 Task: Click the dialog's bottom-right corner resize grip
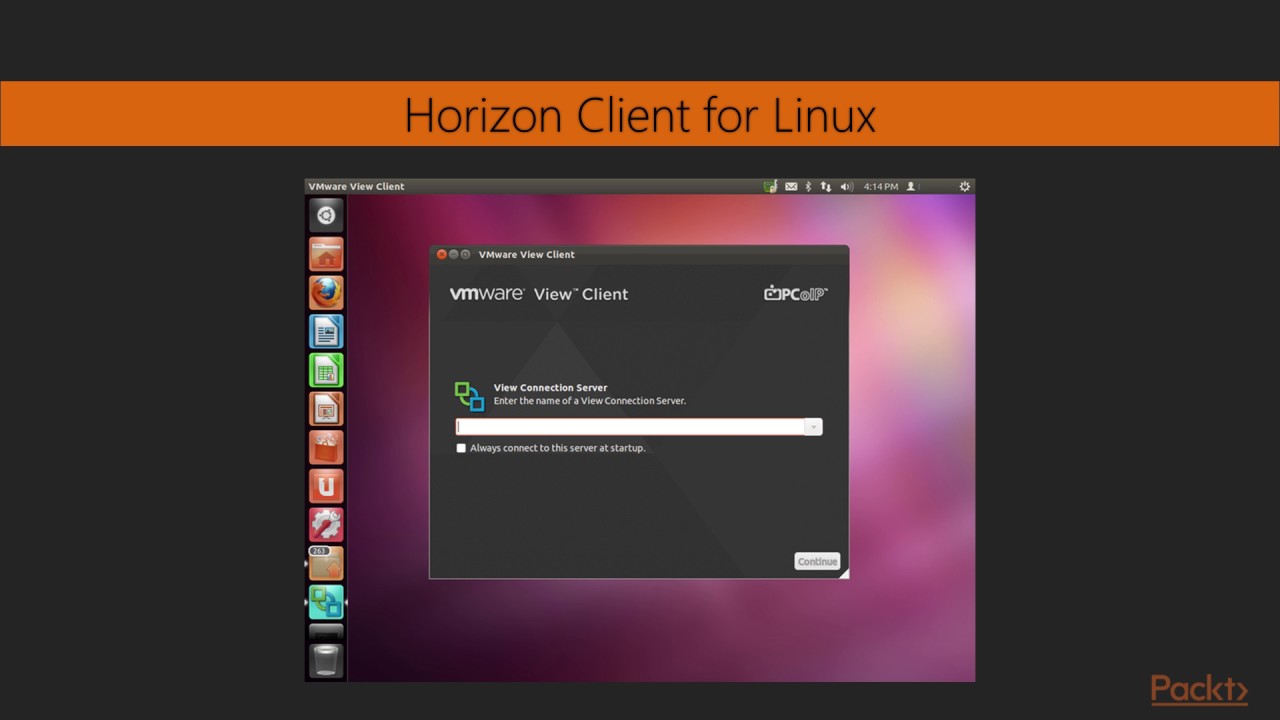[x=844, y=574]
